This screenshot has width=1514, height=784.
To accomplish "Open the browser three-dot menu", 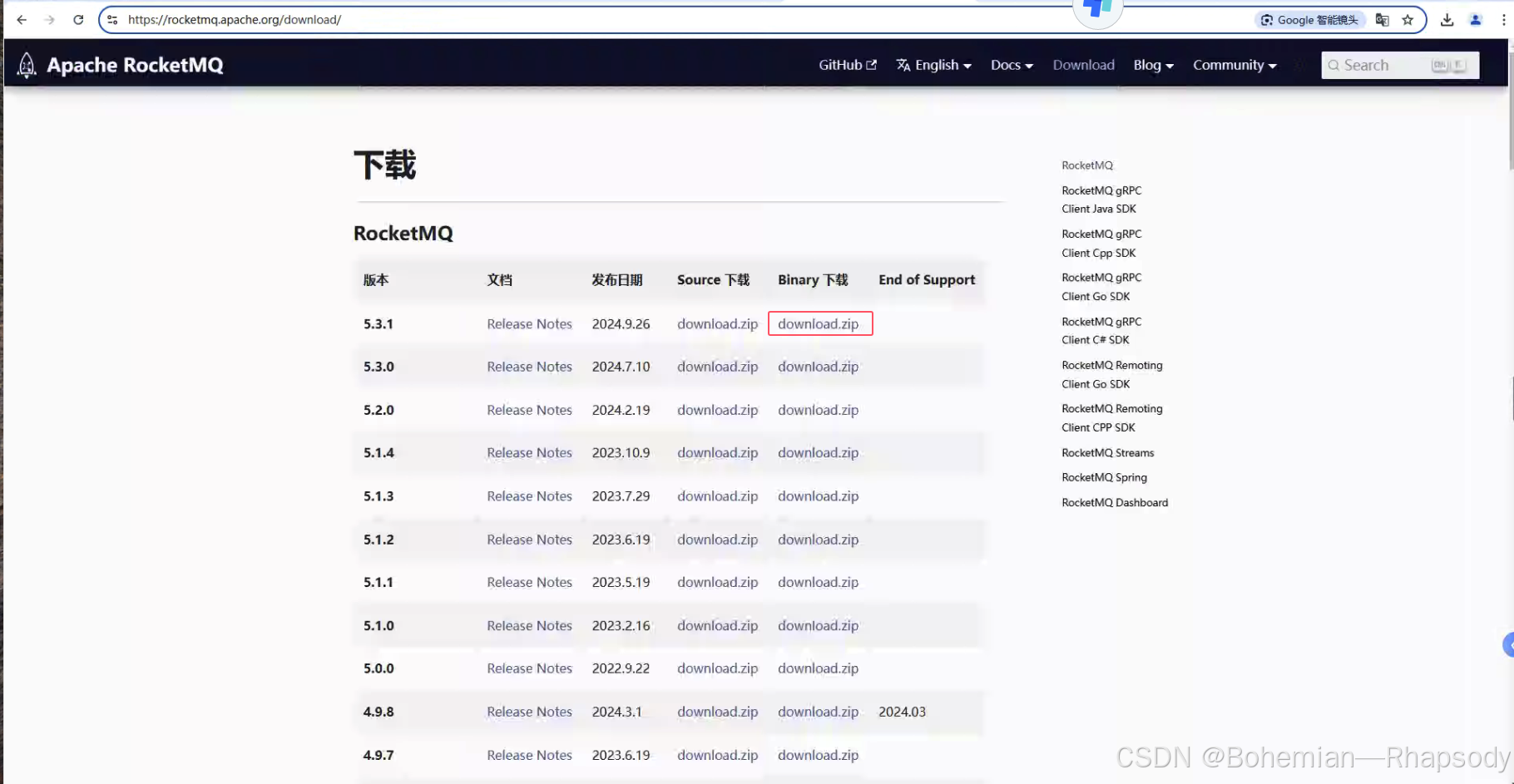I will (1507, 19).
